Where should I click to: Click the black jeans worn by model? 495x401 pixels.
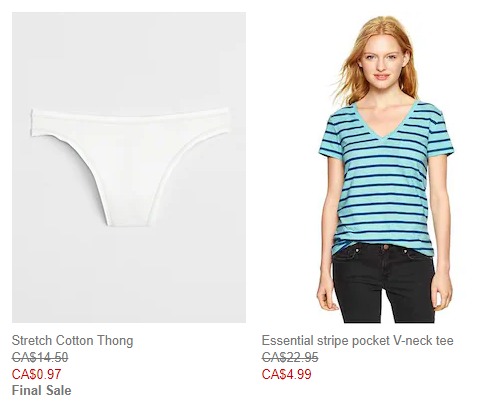click(x=383, y=283)
